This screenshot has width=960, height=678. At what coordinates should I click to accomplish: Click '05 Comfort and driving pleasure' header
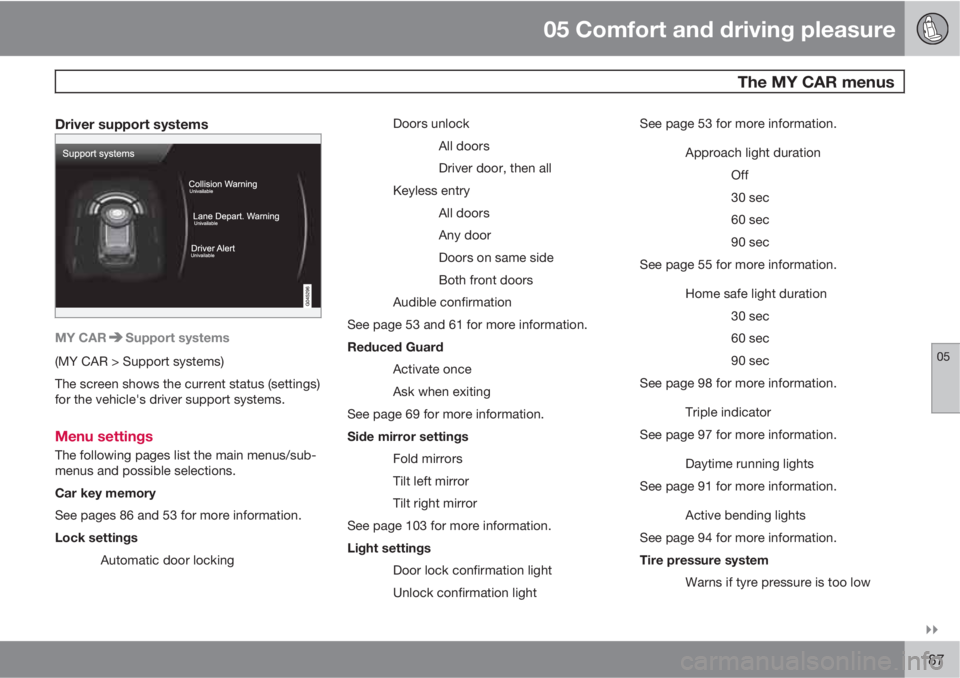coord(719,29)
